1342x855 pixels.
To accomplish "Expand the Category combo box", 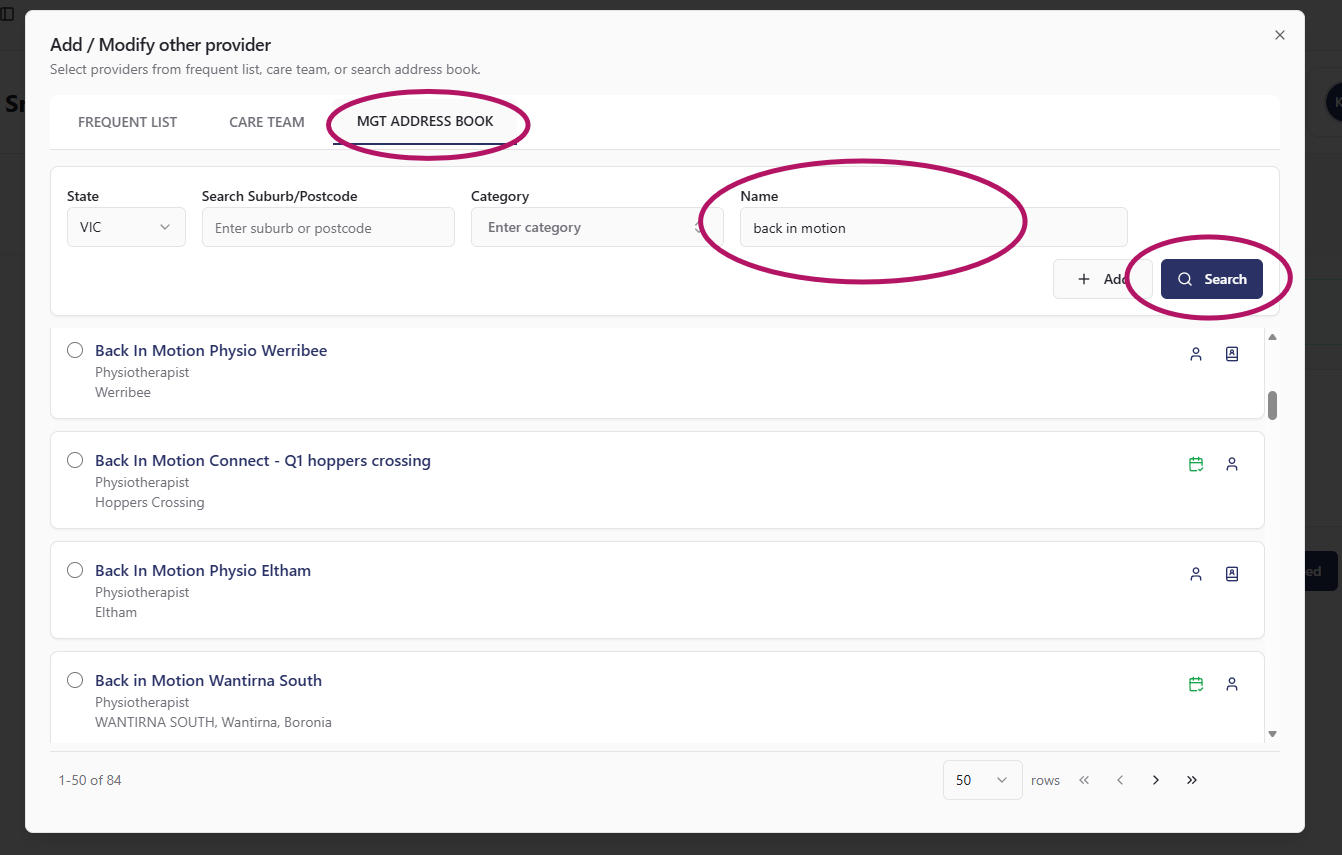I will click(597, 227).
